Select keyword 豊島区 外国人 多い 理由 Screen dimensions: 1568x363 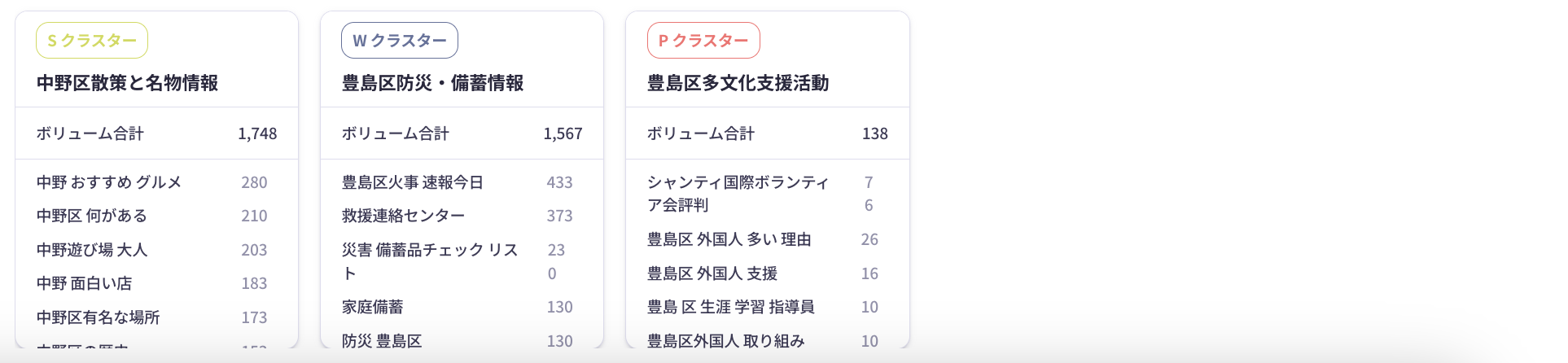(729, 239)
